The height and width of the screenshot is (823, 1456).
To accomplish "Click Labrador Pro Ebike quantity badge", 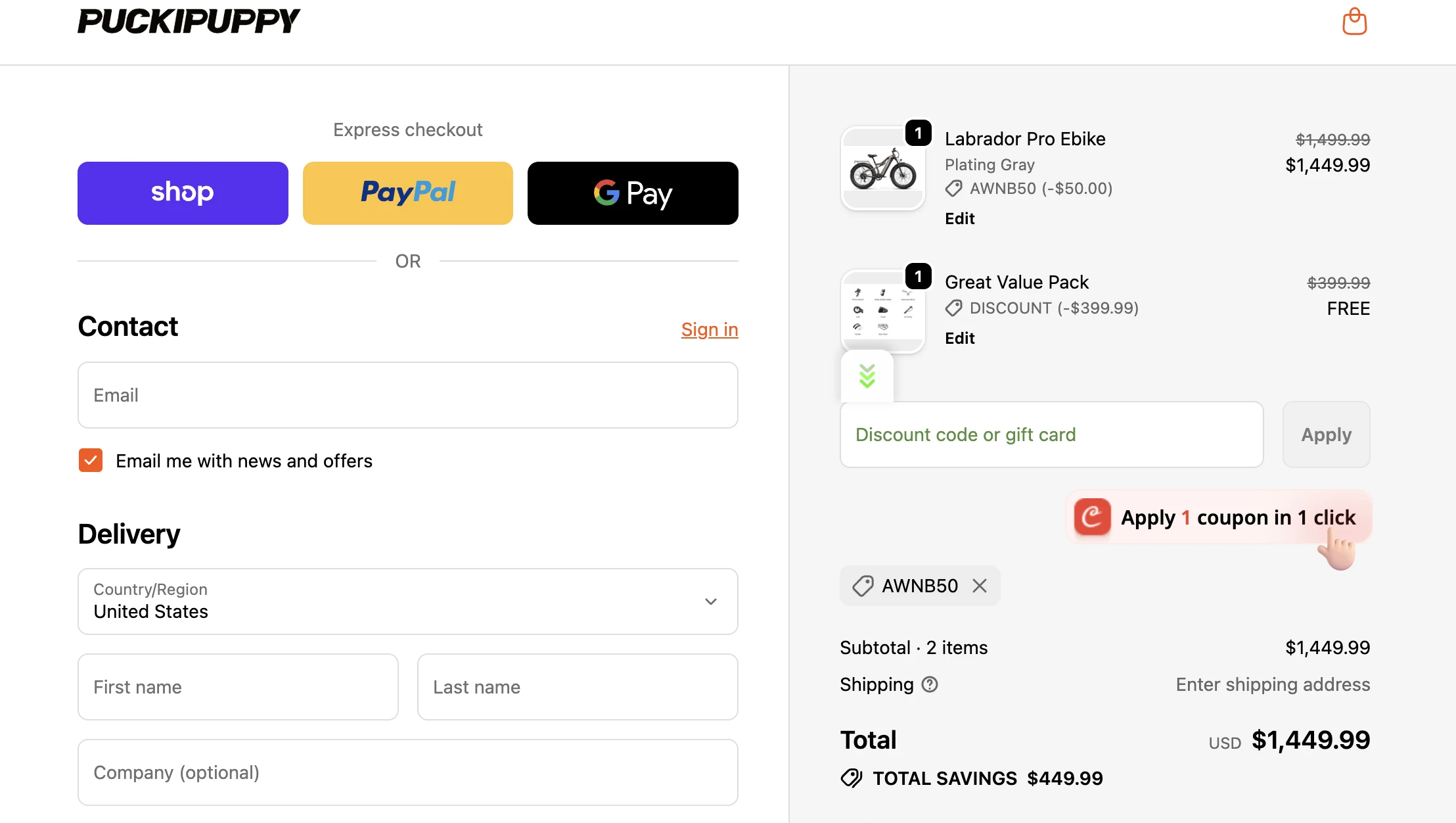I will (x=919, y=133).
